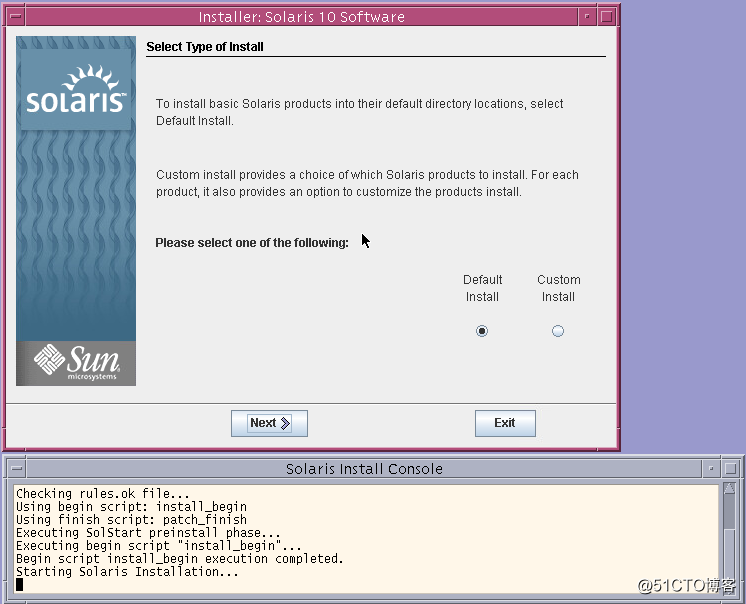Select the Custom Install radio button
Screen dimensions: 746x604
(558, 331)
